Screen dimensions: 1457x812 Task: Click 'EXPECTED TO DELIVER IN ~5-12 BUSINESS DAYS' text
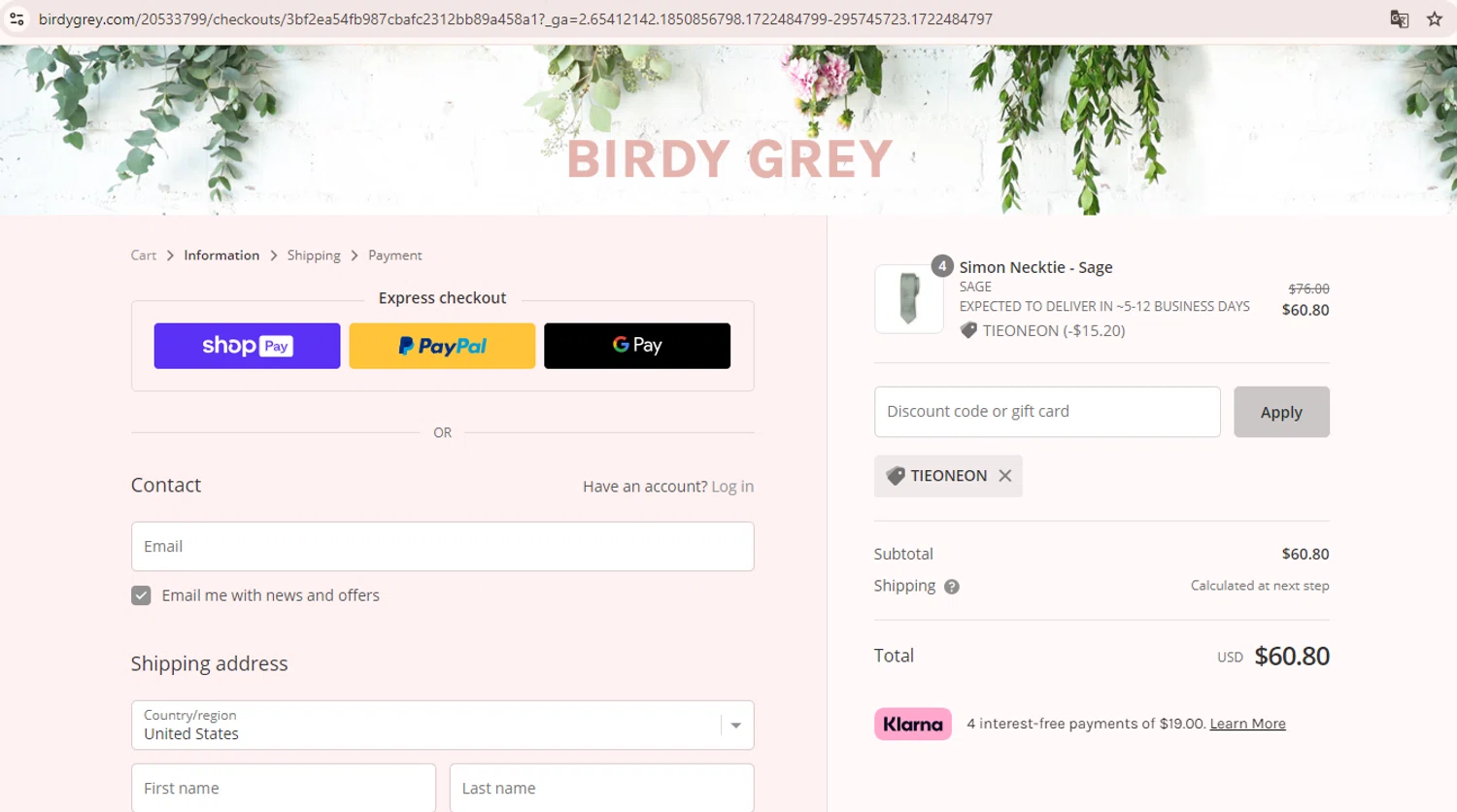point(1104,306)
